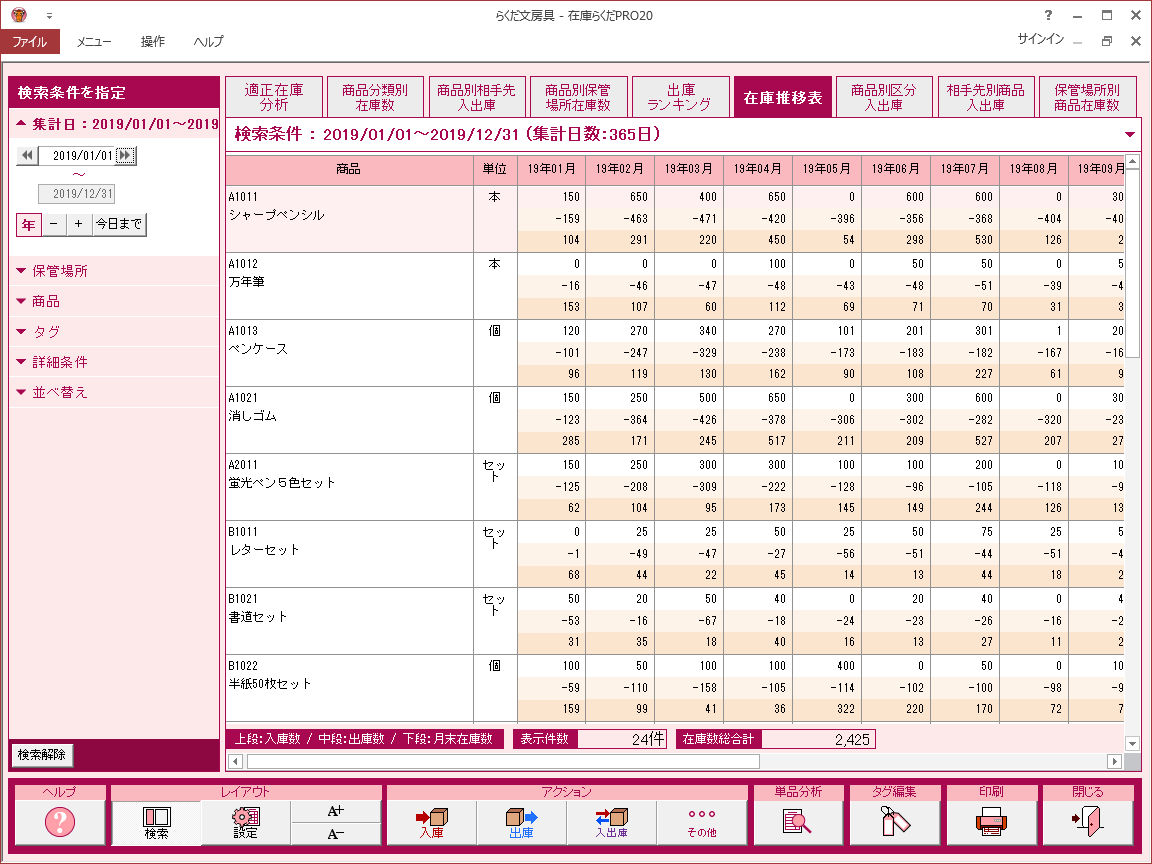Switch to 適正在庫分析 tab
The height and width of the screenshot is (864, 1152).
(x=274, y=97)
